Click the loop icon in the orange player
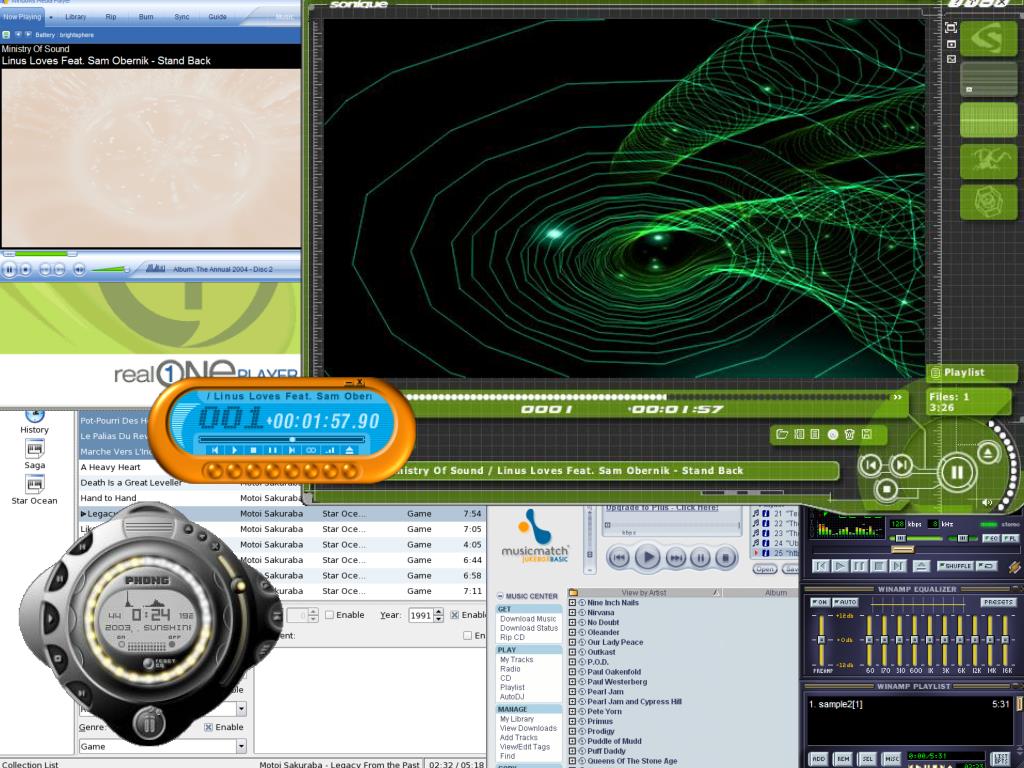 pos(311,450)
